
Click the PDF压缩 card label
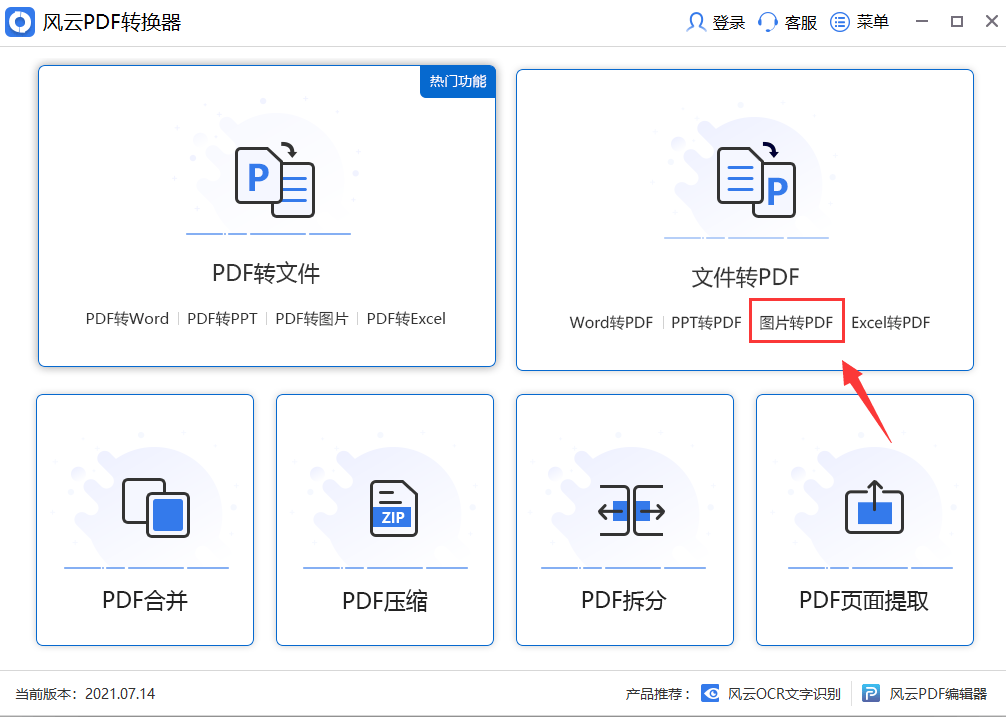pos(385,601)
